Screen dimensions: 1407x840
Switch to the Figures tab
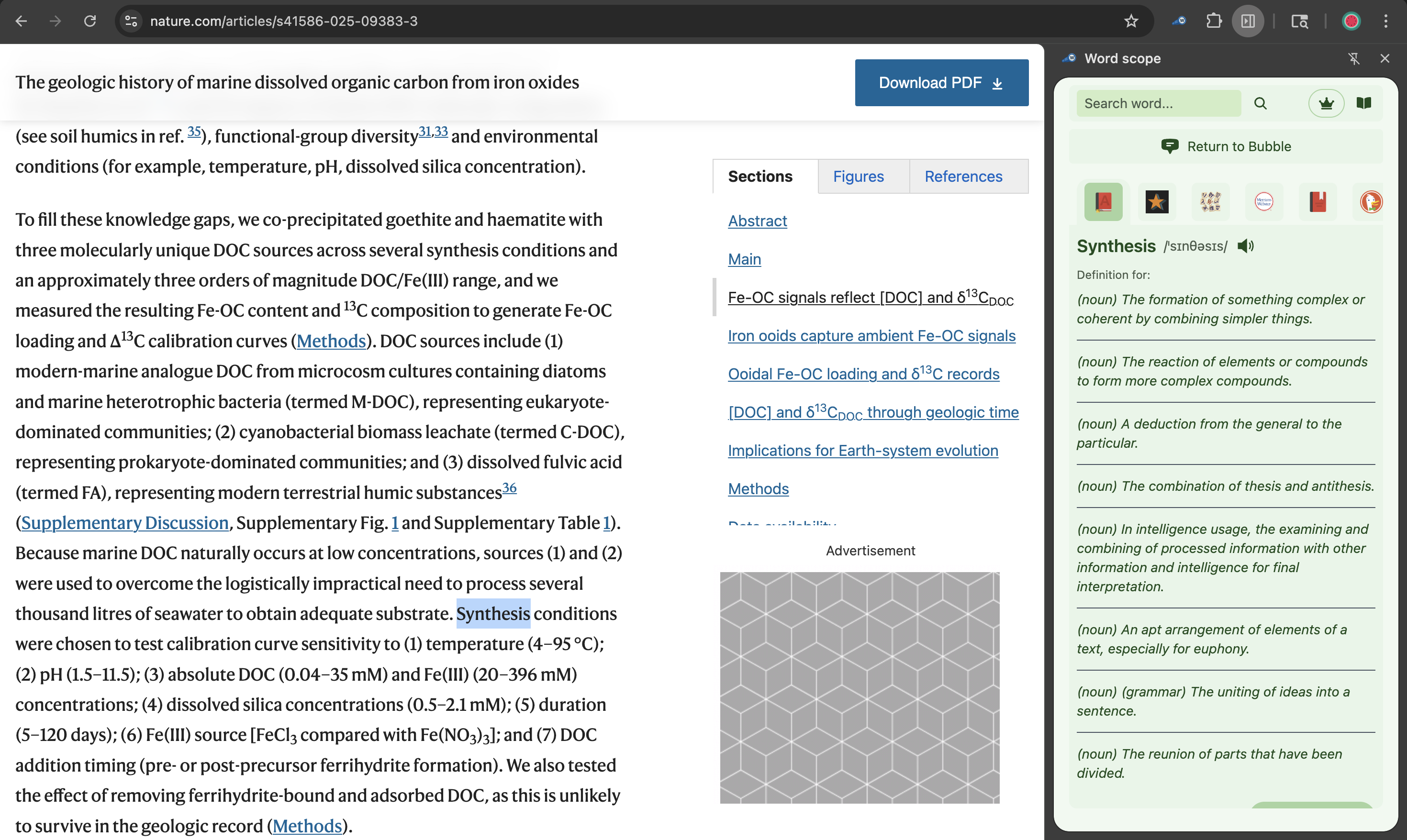(858, 177)
